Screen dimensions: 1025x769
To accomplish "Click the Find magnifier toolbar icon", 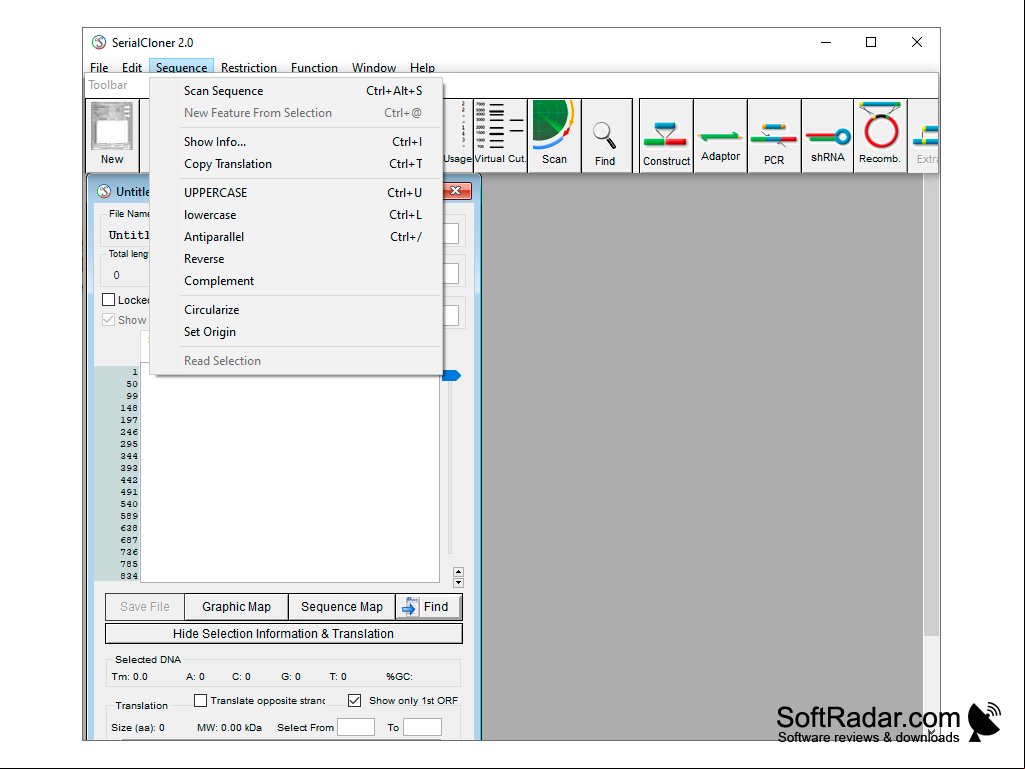I will coord(605,135).
